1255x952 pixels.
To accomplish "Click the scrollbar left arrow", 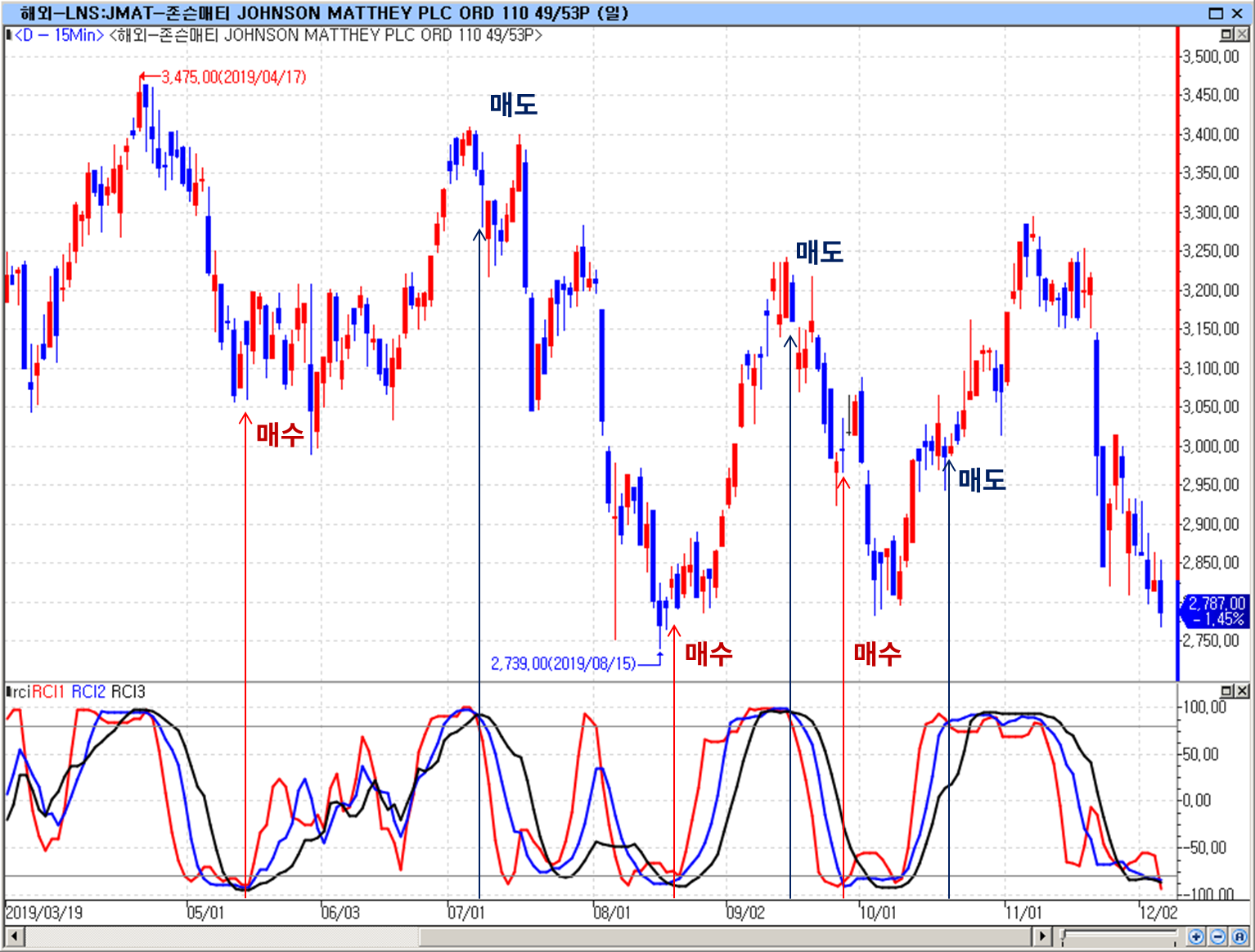I will 14,936.
